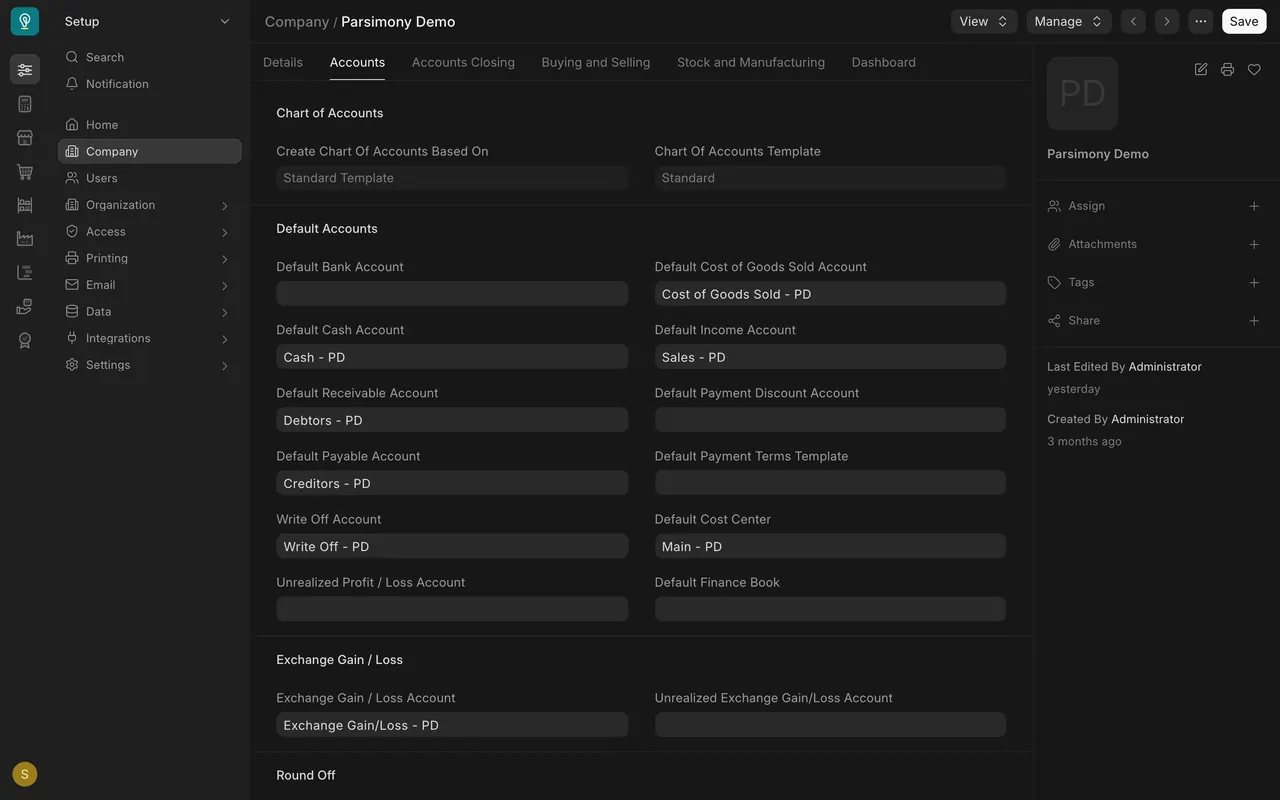Click the app logo icon in the sidebar
Viewport: 1280px width, 800px height.
click(25, 21)
